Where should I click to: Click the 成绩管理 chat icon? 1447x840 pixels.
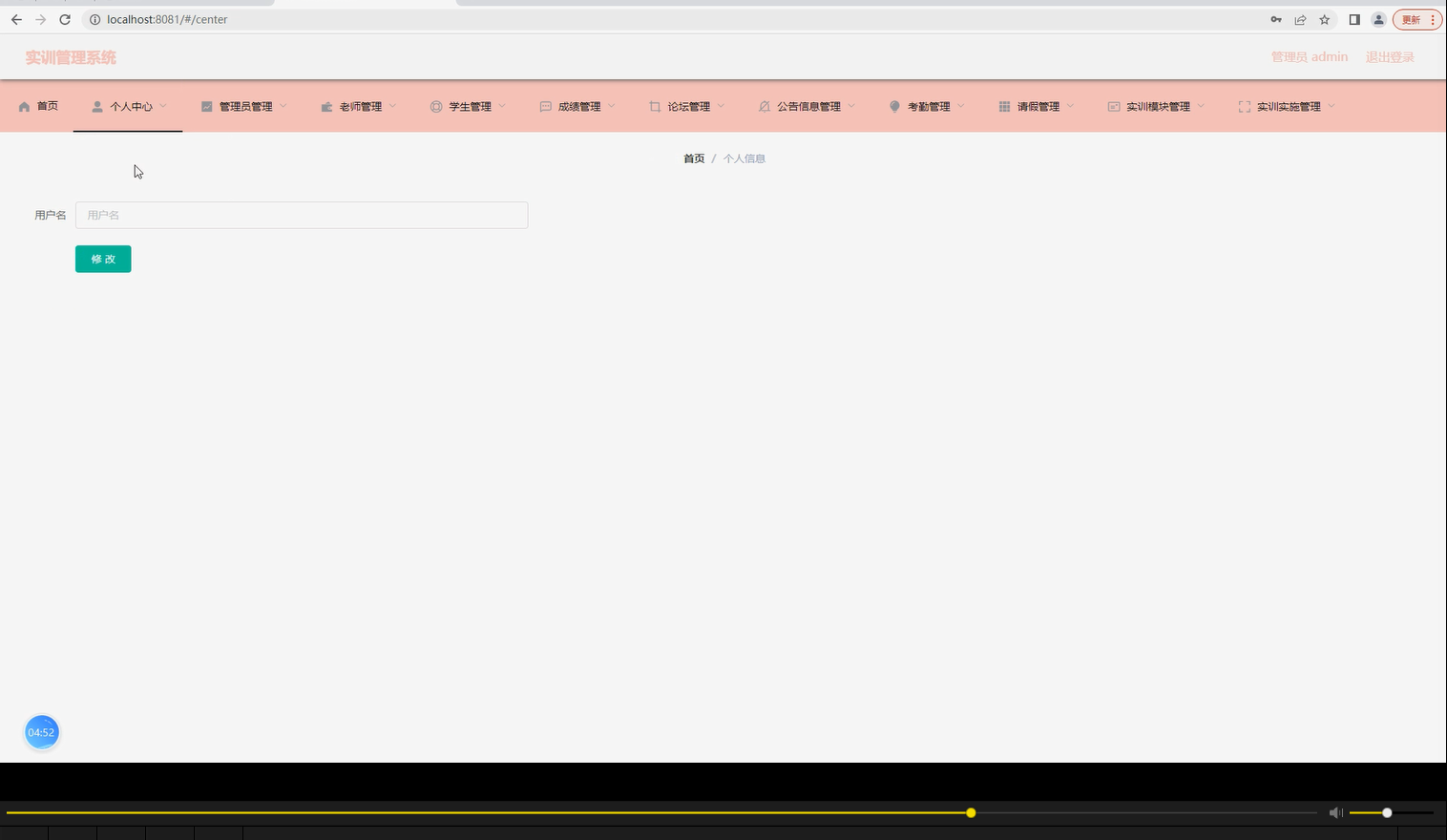(545, 107)
